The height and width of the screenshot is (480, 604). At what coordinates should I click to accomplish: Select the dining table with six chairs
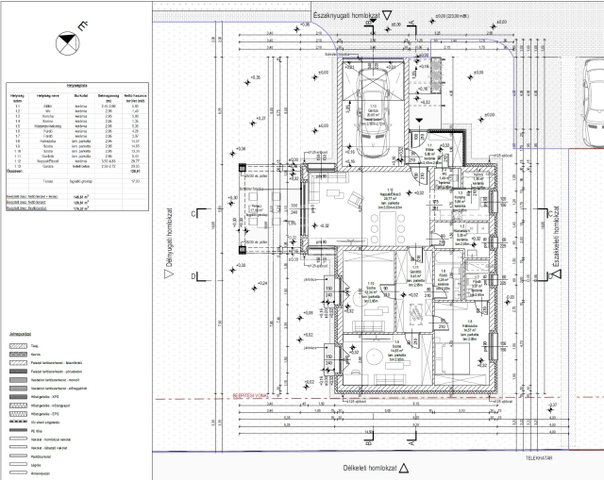(x=388, y=229)
